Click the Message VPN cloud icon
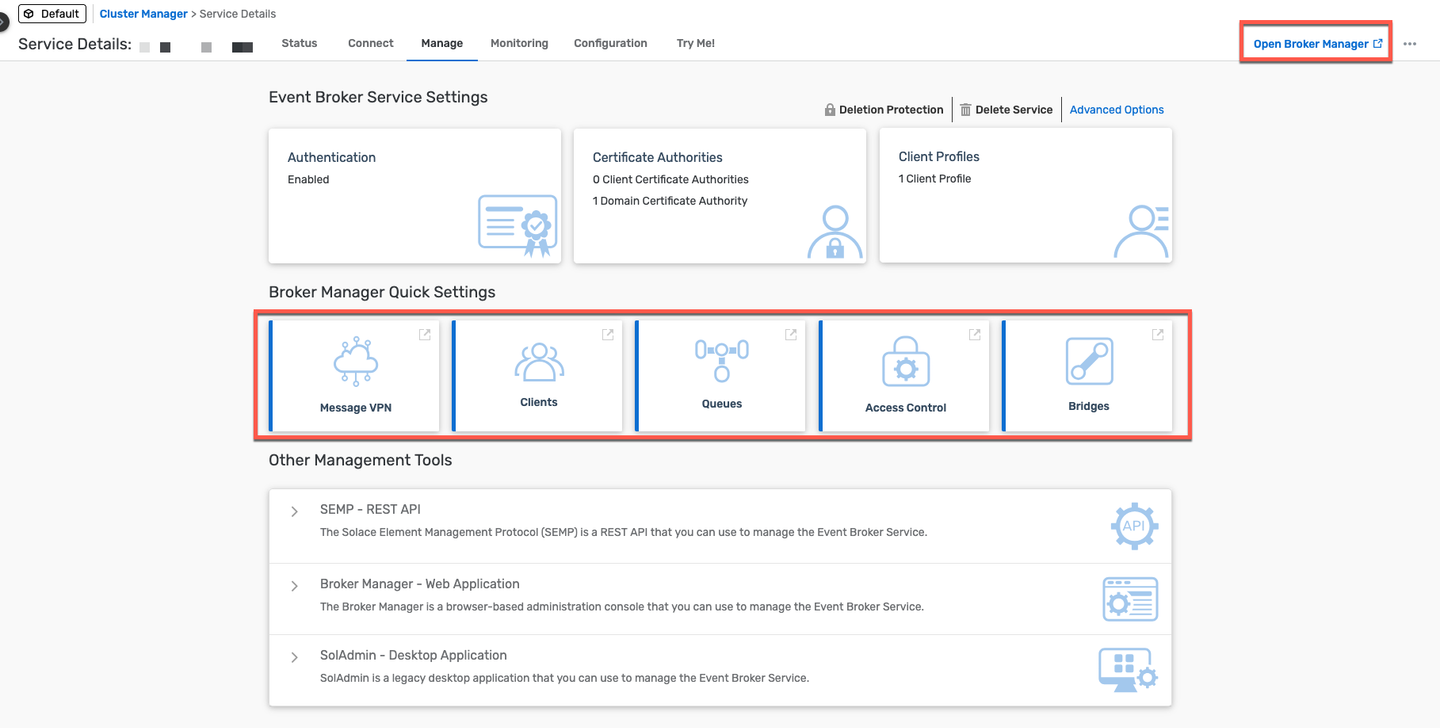1440x728 pixels. click(x=355, y=362)
